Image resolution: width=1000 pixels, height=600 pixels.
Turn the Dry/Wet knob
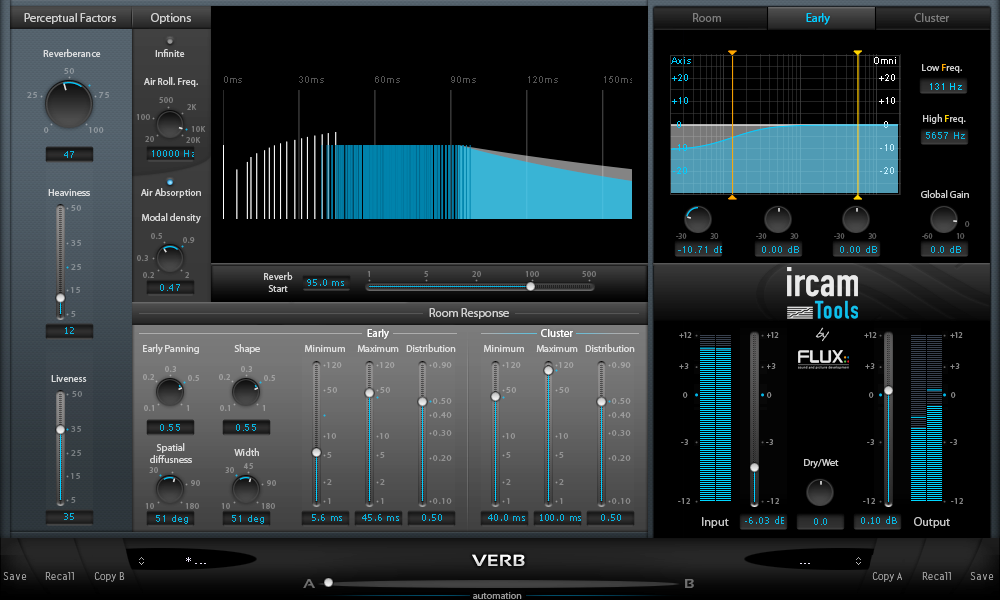pos(820,492)
